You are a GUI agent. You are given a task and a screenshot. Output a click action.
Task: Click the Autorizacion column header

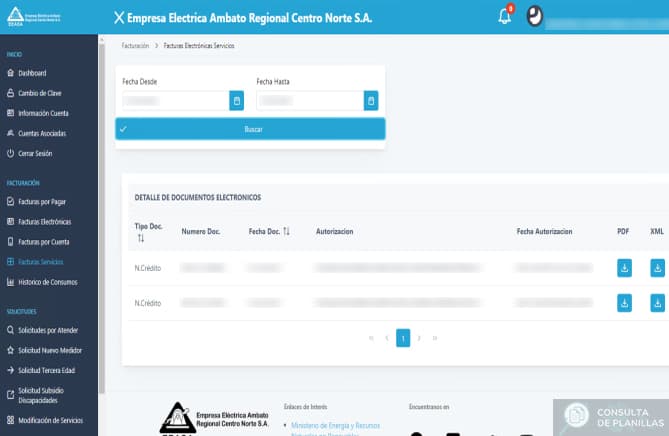point(334,231)
